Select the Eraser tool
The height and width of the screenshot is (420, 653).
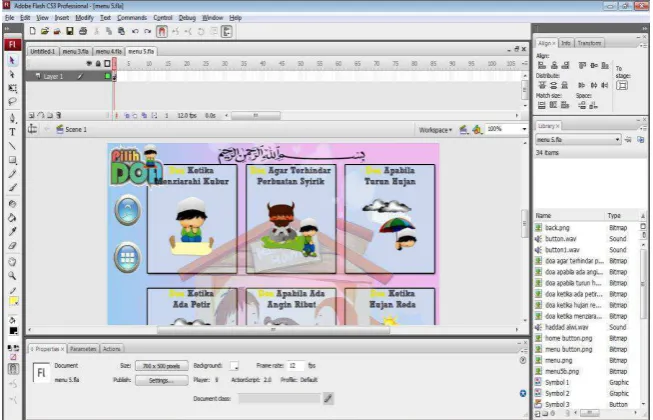click(x=12, y=246)
